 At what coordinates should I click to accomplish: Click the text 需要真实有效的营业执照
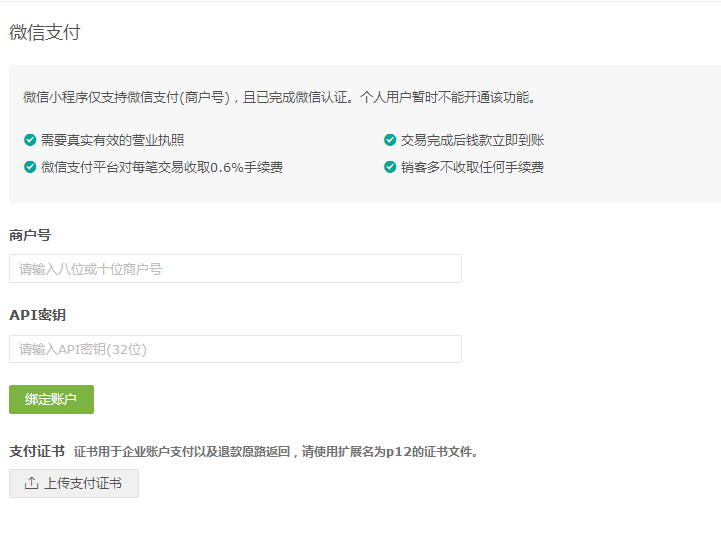(113, 140)
